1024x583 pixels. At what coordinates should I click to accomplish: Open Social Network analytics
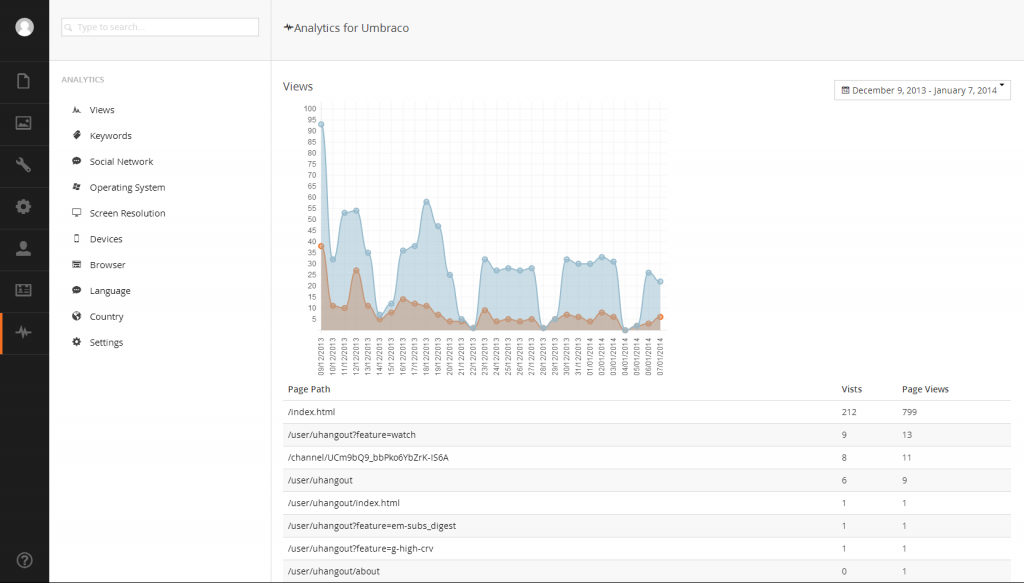pyautogui.click(x=121, y=162)
